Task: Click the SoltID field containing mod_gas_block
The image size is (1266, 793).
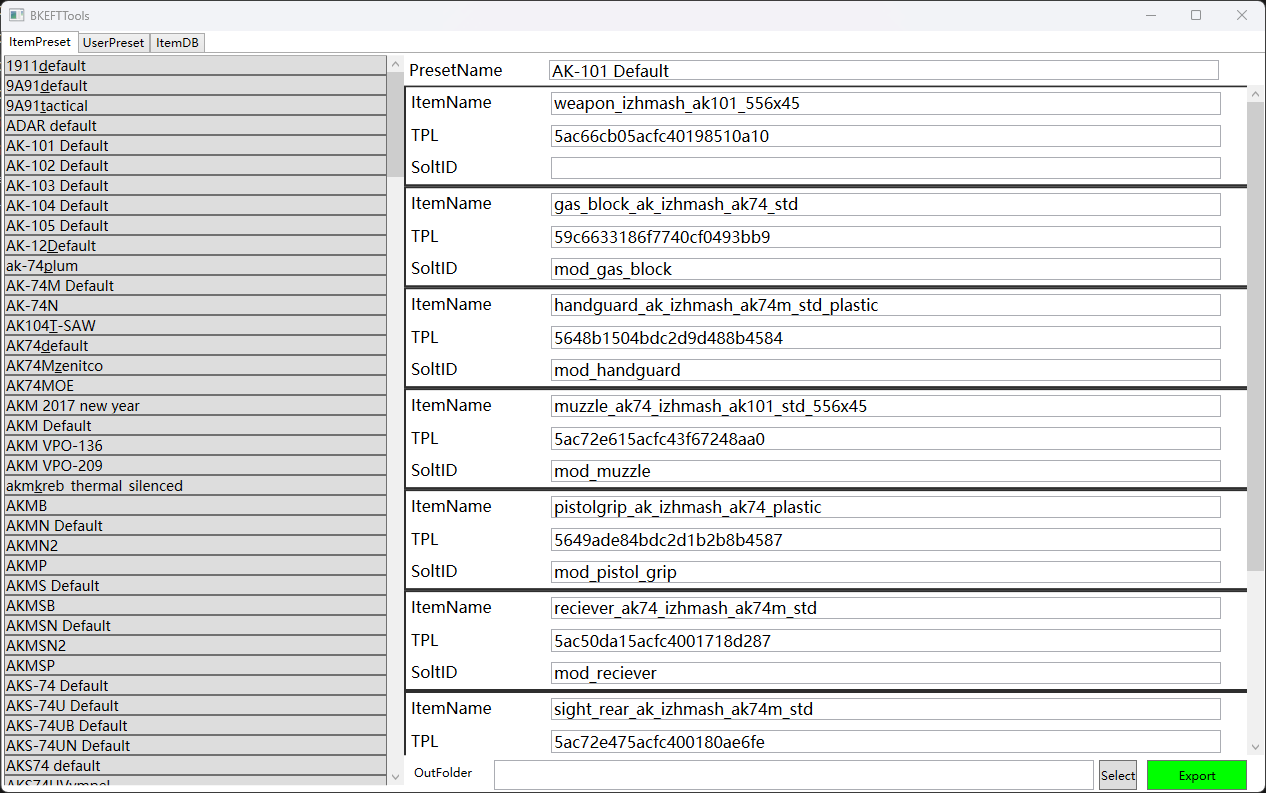Action: [886, 269]
